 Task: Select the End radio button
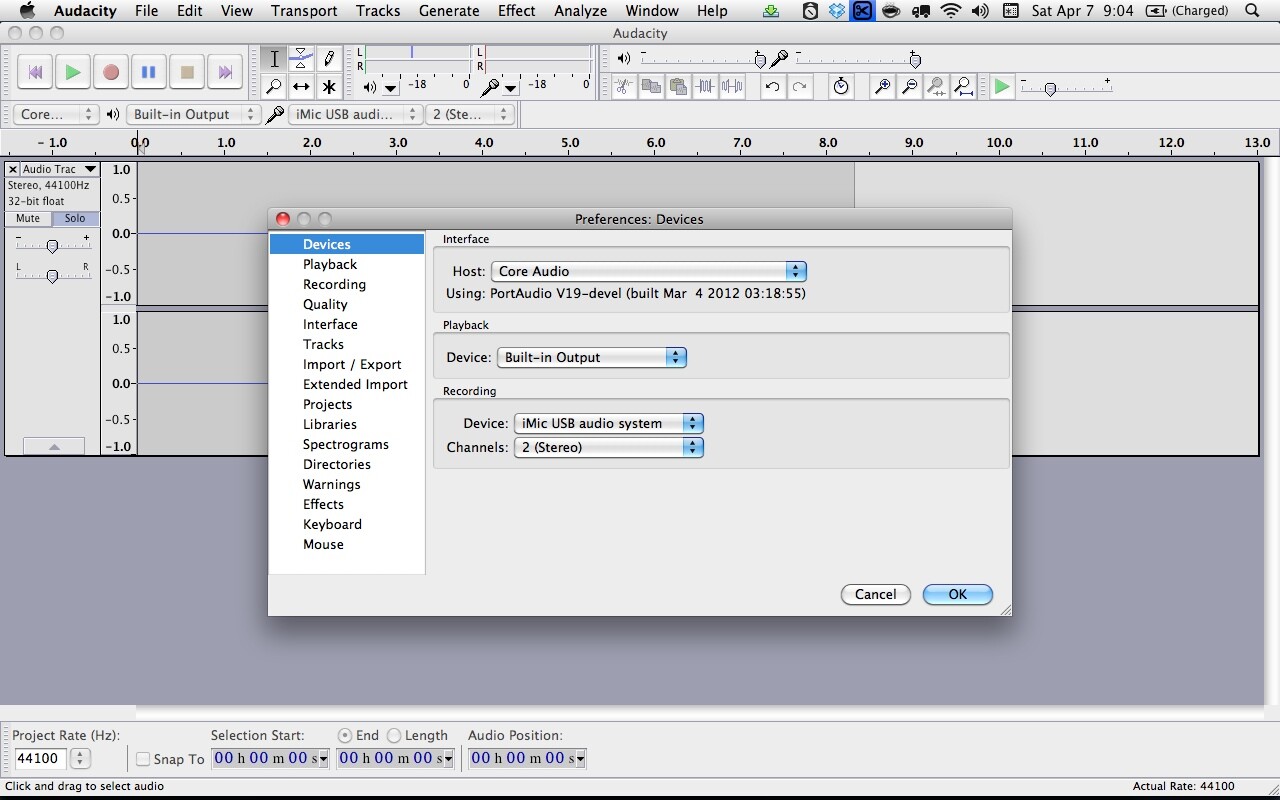coord(345,735)
